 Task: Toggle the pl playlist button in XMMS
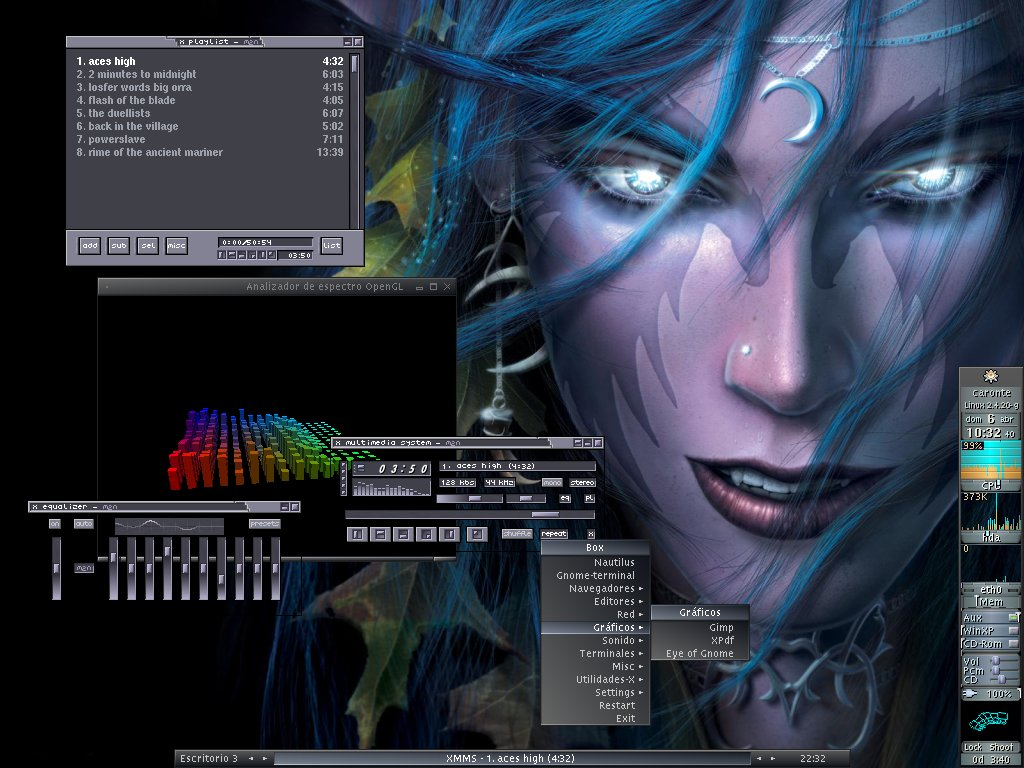(589, 498)
